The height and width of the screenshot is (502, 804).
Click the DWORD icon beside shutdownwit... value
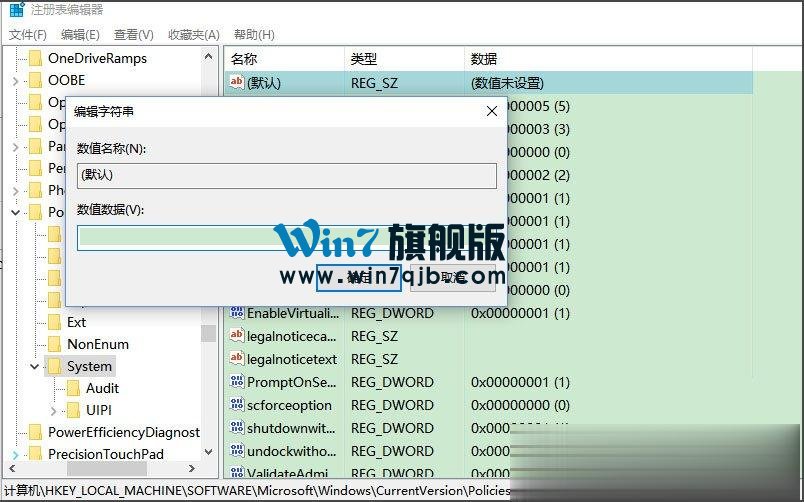point(236,427)
